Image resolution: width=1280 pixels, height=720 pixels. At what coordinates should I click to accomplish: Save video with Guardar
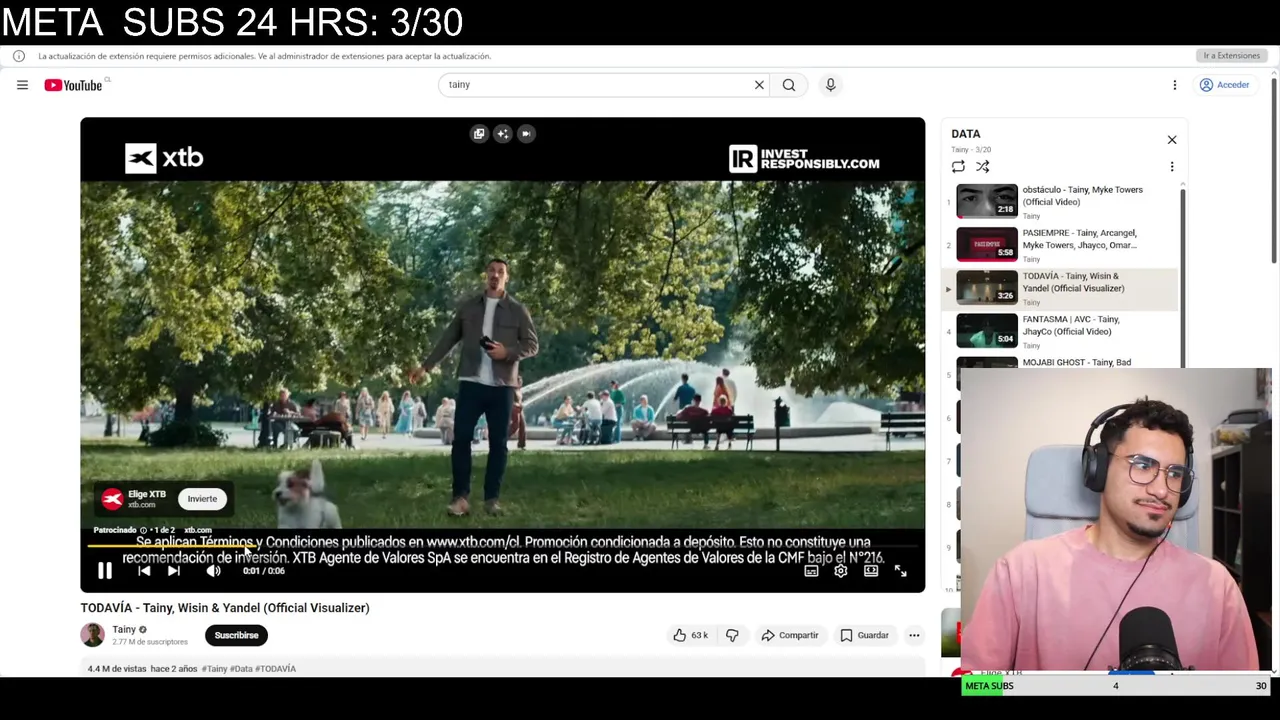click(864, 635)
